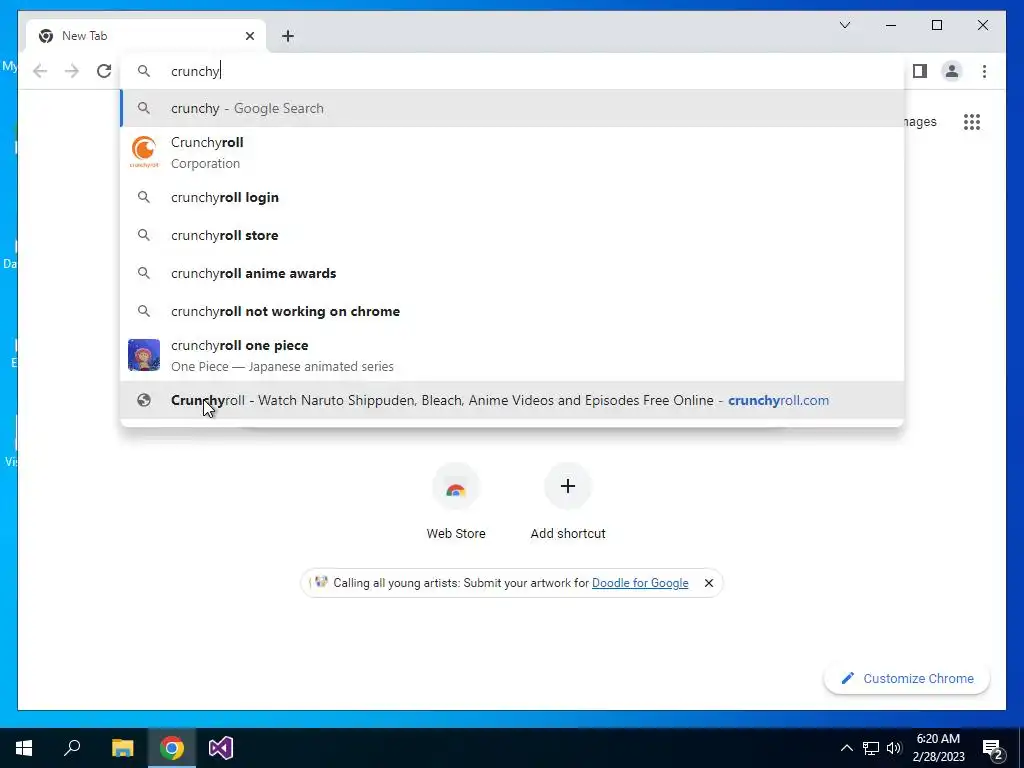Click the address bar containing crunchy
1024x768 pixels.
point(513,71)
